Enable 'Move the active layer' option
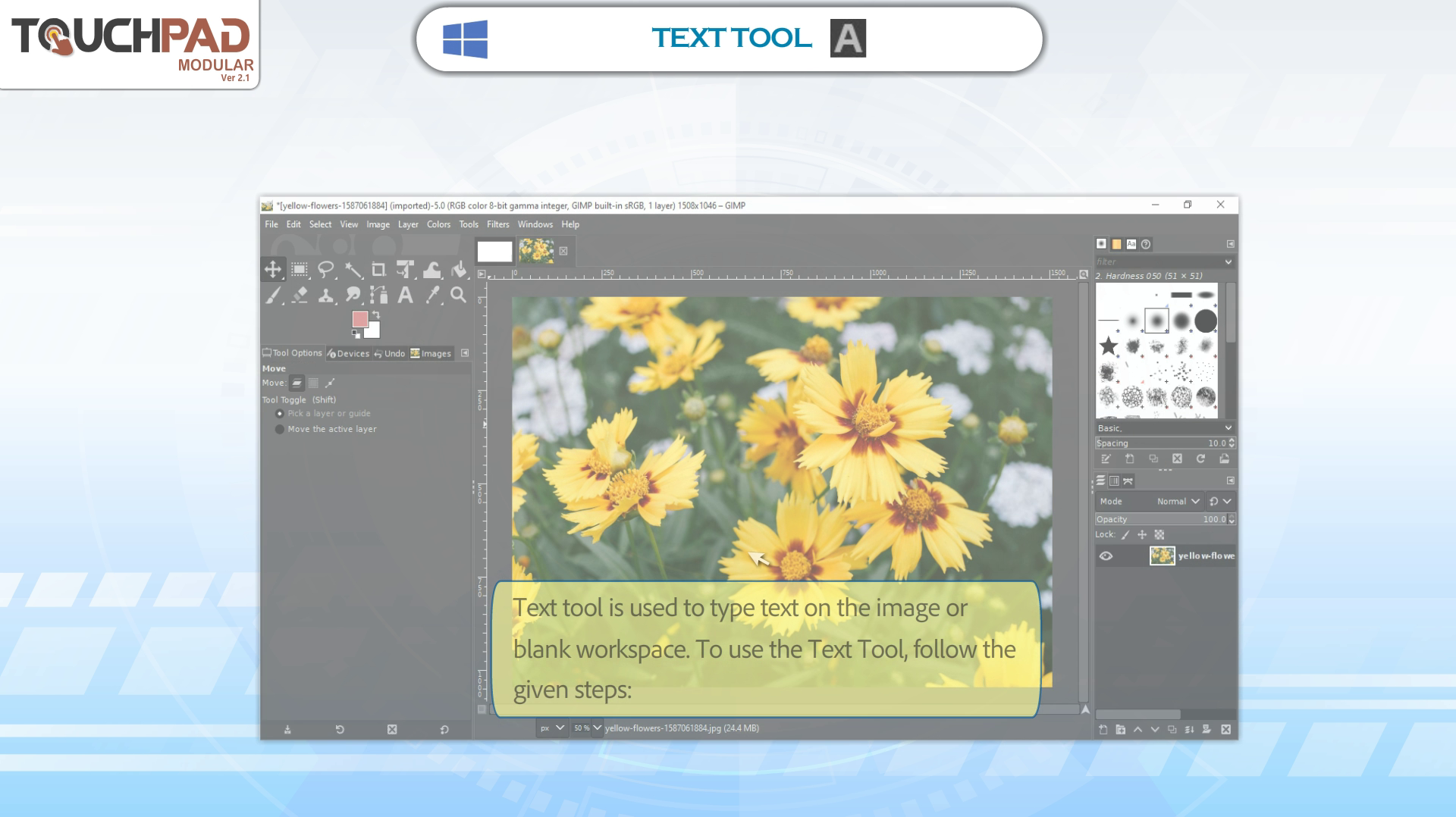 [280, 429]
